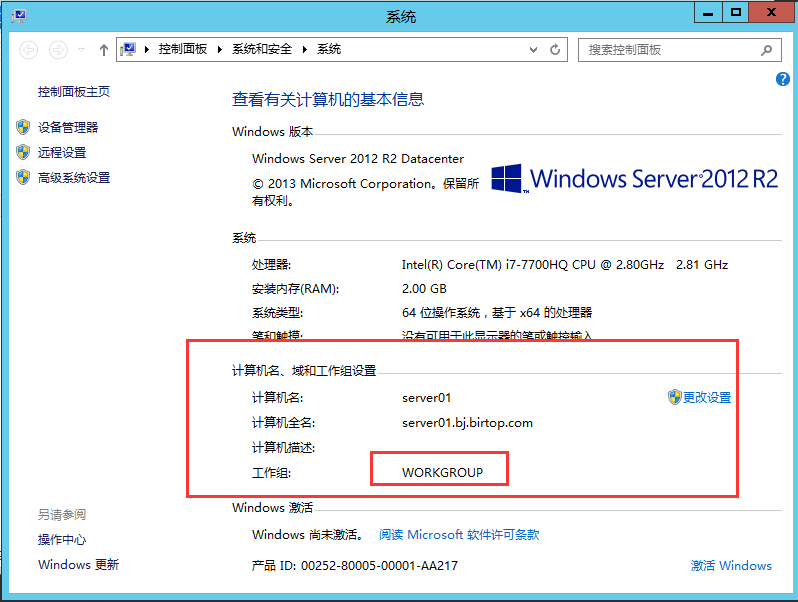Click the shield icon next to 高级系统设置
The image size is (798, 602).
tap(23, 178)
